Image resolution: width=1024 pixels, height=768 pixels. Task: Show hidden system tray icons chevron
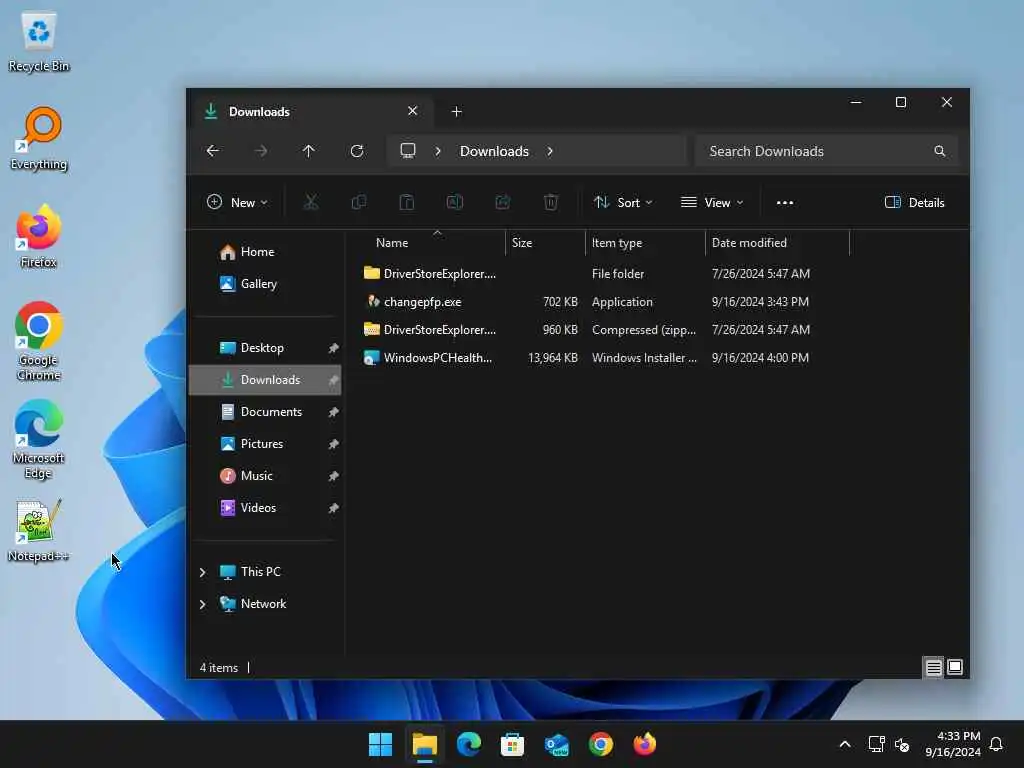(x=844, y=744)
